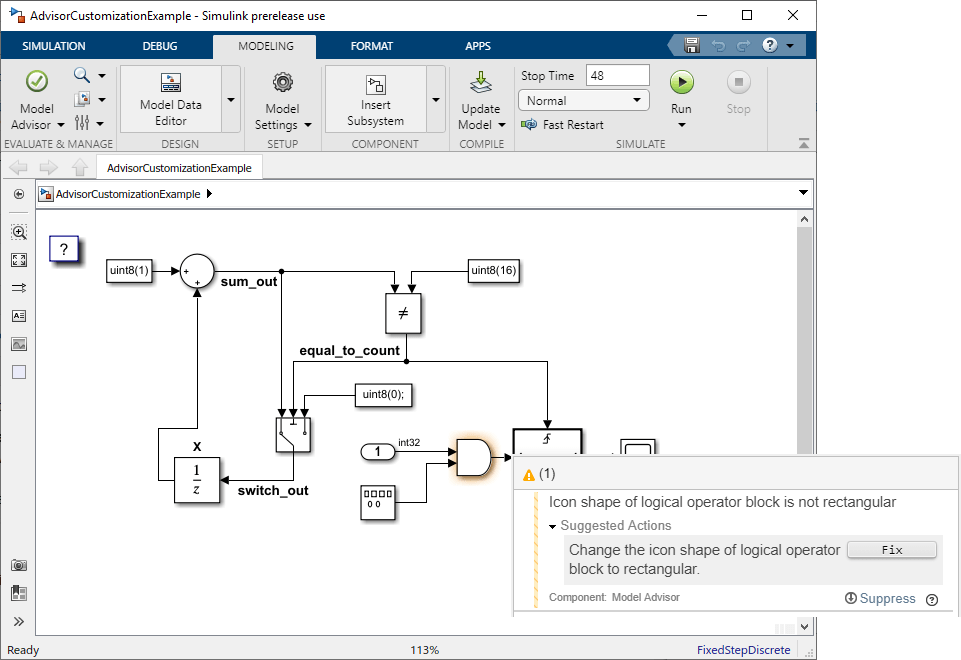Click the viewmarks icon above the chevrons
Viewport: 961px width, 660px height.
(x=19, y=593)
